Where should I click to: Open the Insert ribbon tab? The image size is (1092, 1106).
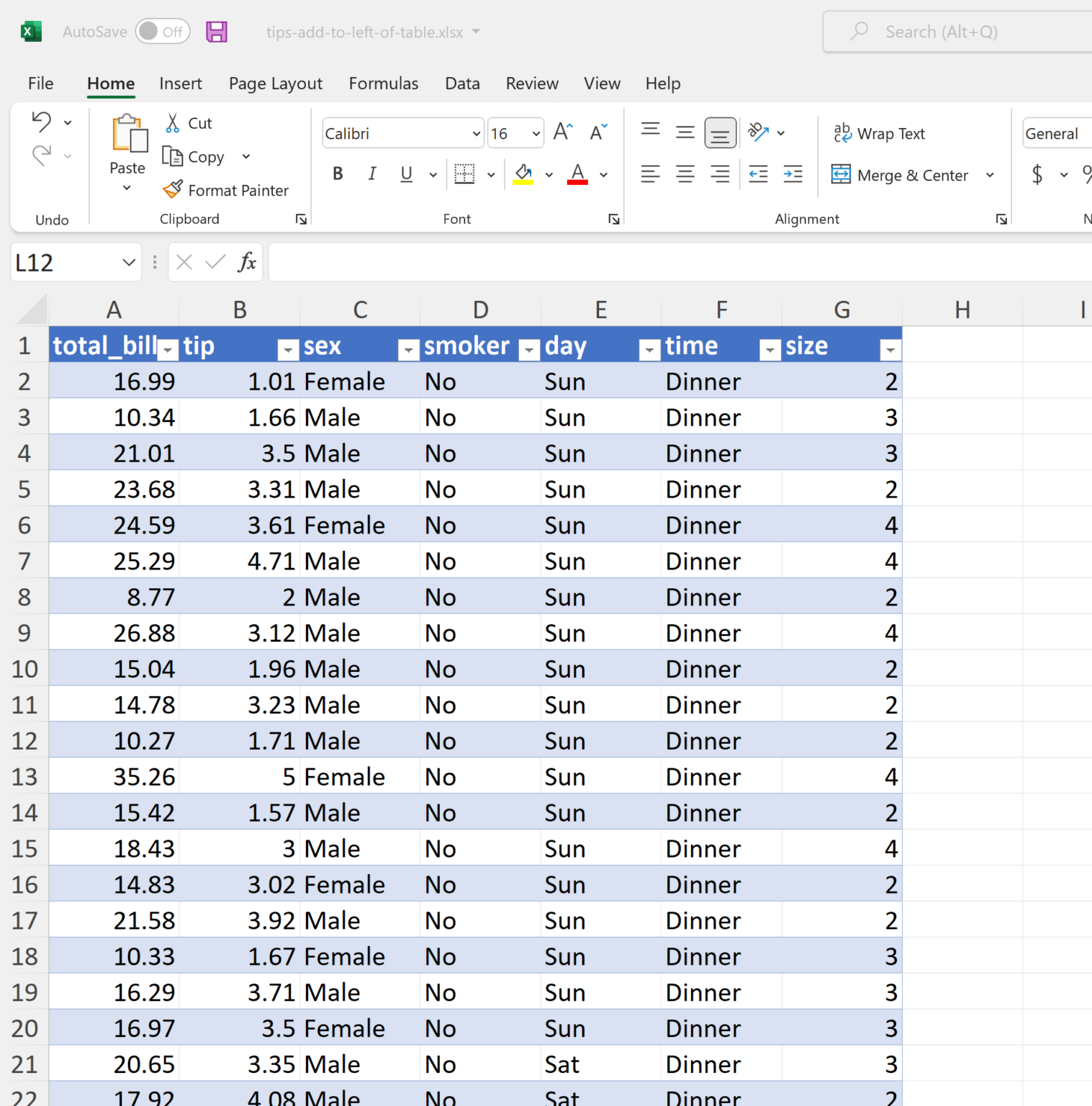coord(181,84)
